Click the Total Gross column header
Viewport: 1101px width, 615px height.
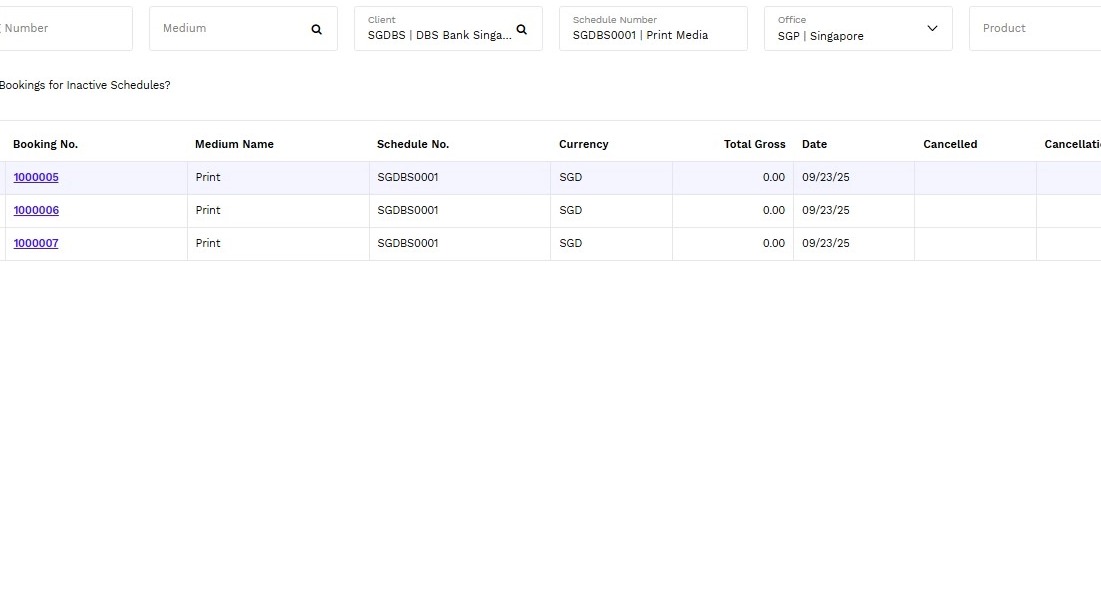coord(754,144)
